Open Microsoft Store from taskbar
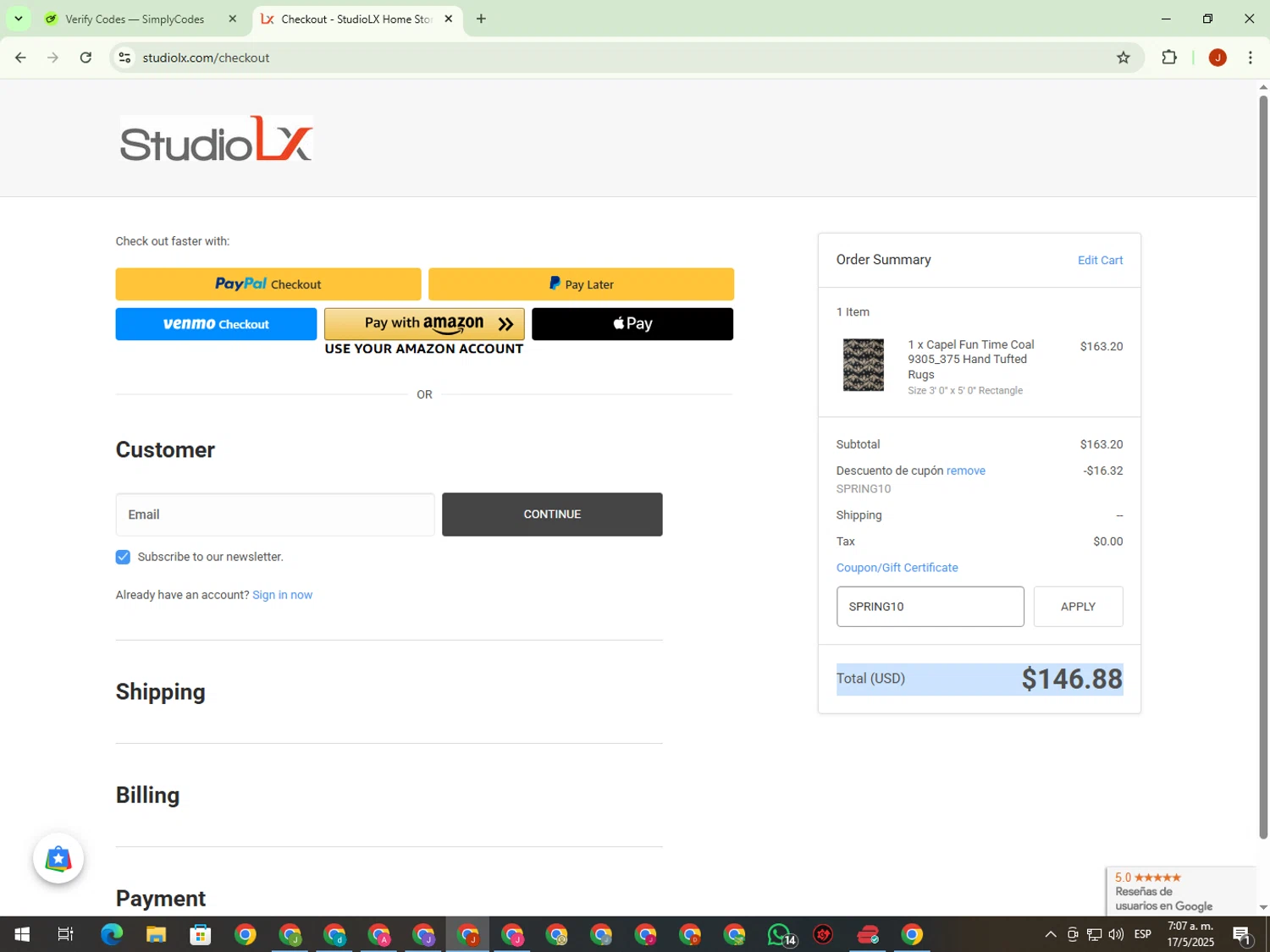1270x952 pixels. (x=201, y=934)
